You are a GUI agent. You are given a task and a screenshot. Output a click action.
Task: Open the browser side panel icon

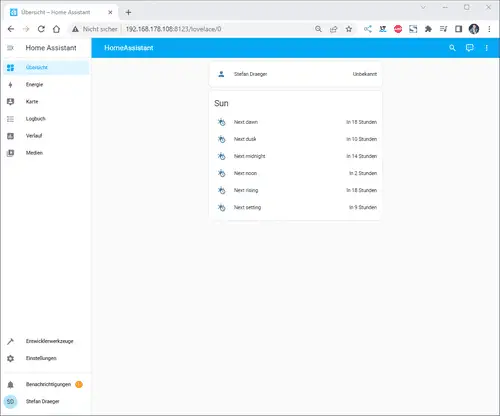tap(459, 29)
